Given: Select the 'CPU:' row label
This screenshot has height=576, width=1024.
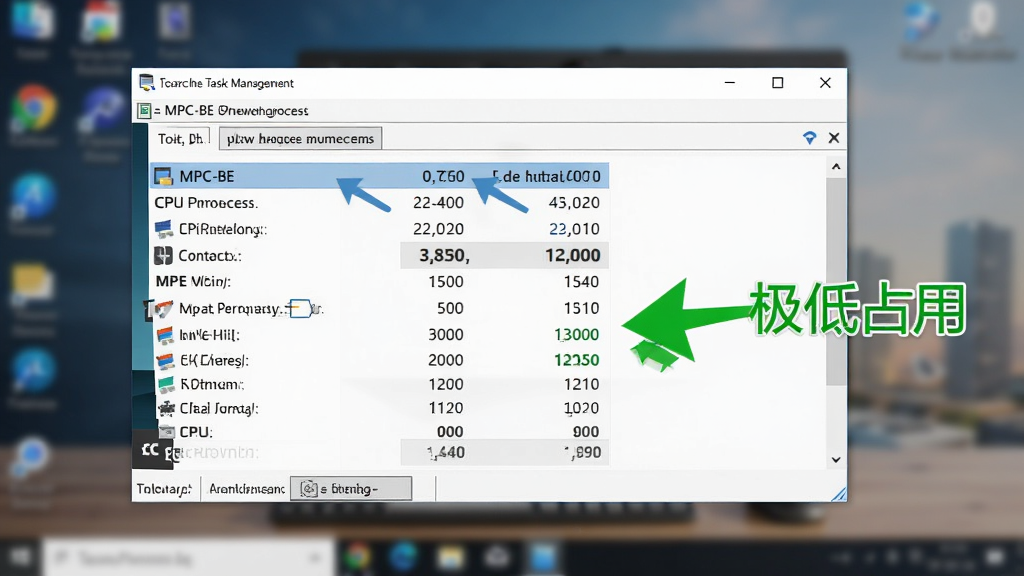Looking at the screenshot, I should [196, 432].
